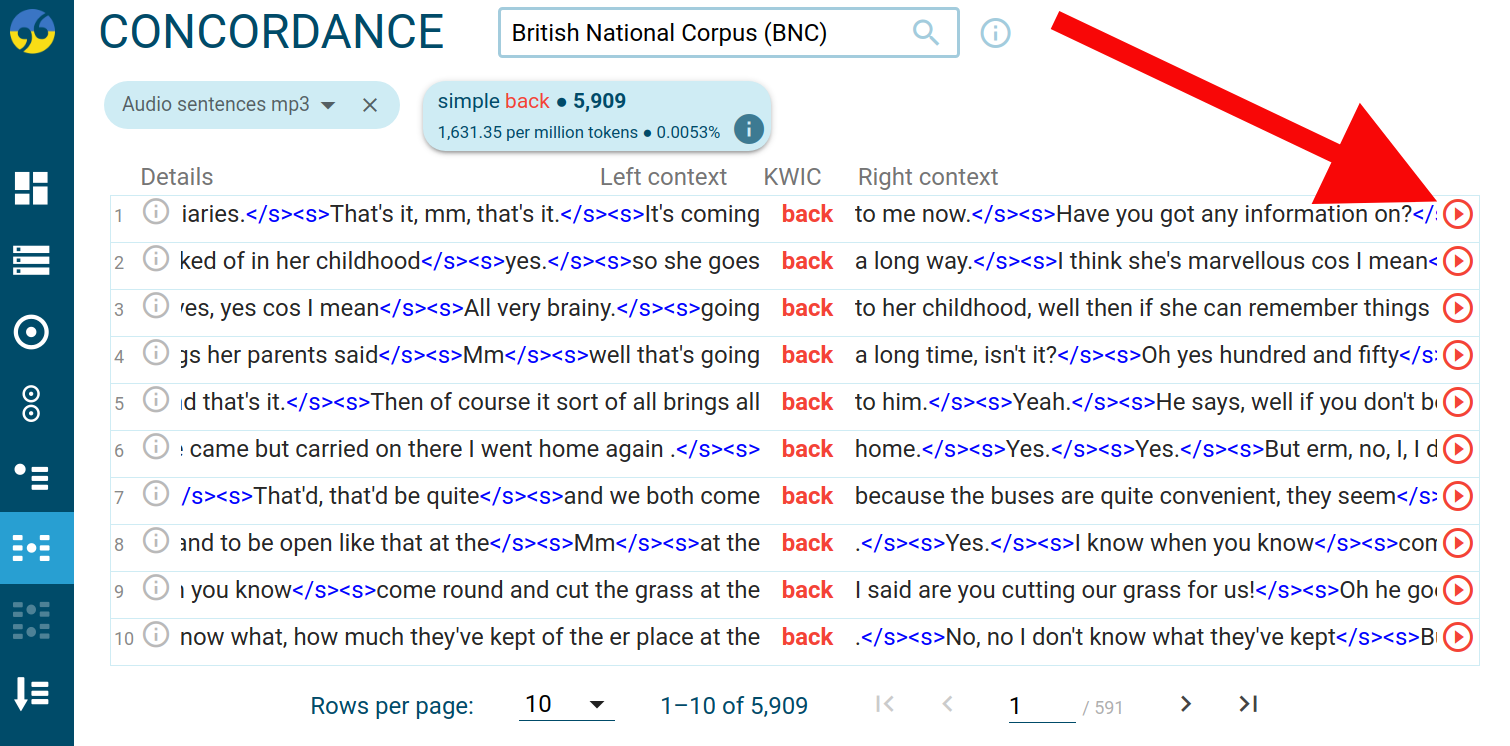
Task: Click the search magnifier in corpus box
Action: 926,33
